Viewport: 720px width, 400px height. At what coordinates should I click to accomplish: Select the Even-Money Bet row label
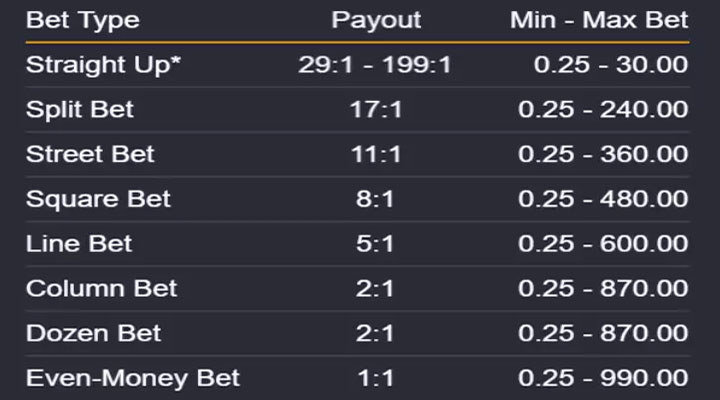click(x=133, y=379)
